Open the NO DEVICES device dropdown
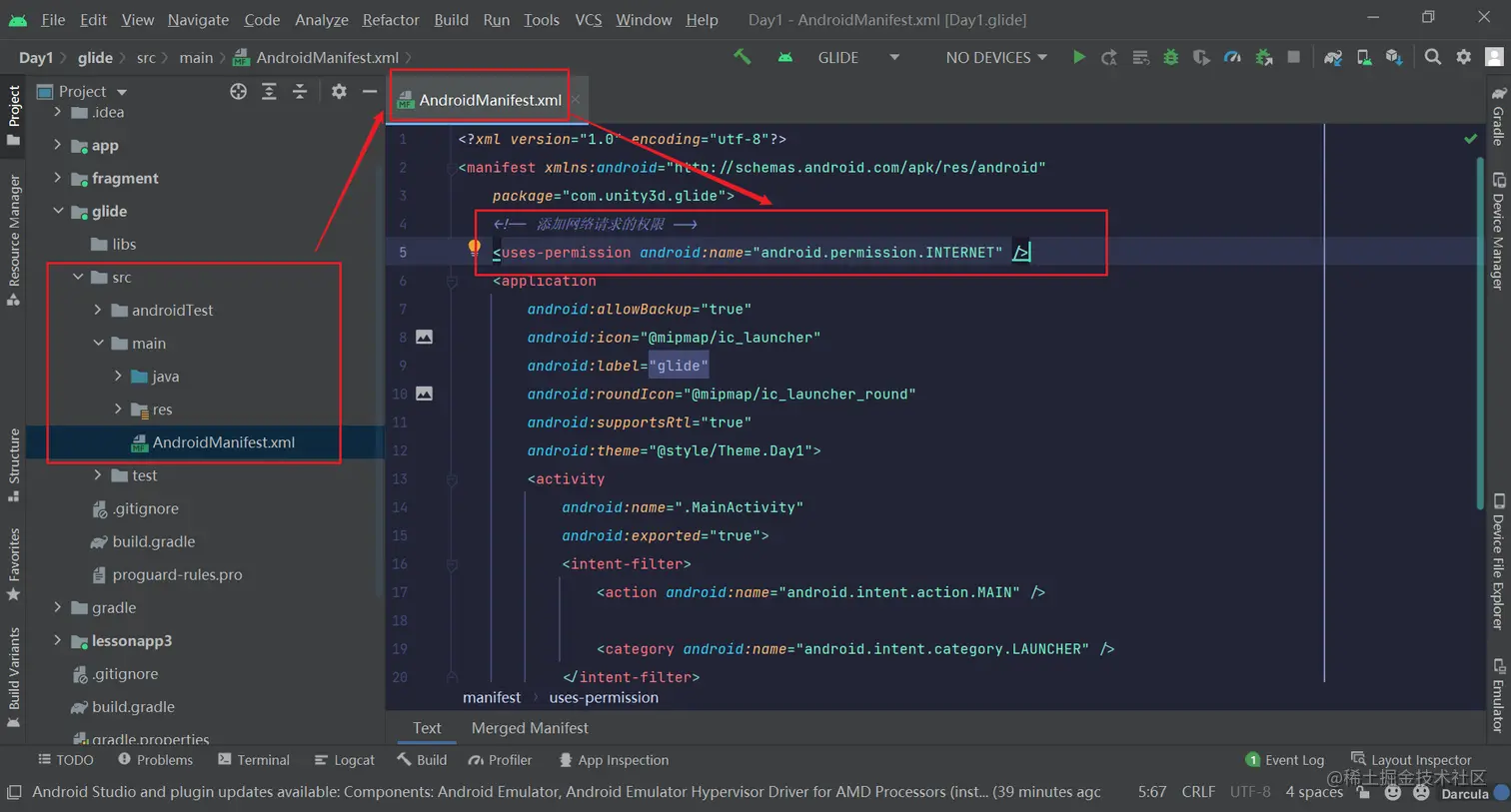 (x=996, y=57)
